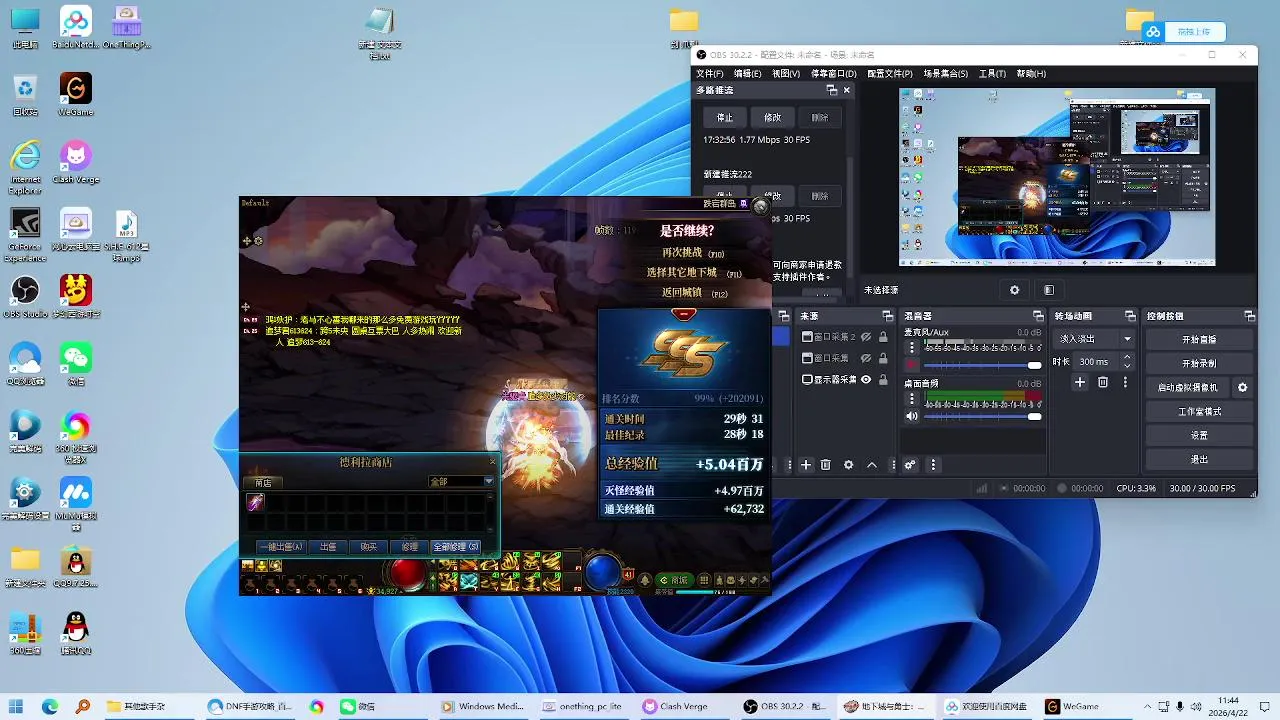Open 腾讯QQ desktop shortcut
The width and height of the screenshot is (1280, 720).
pyautogui.click(x=76, y=634)
